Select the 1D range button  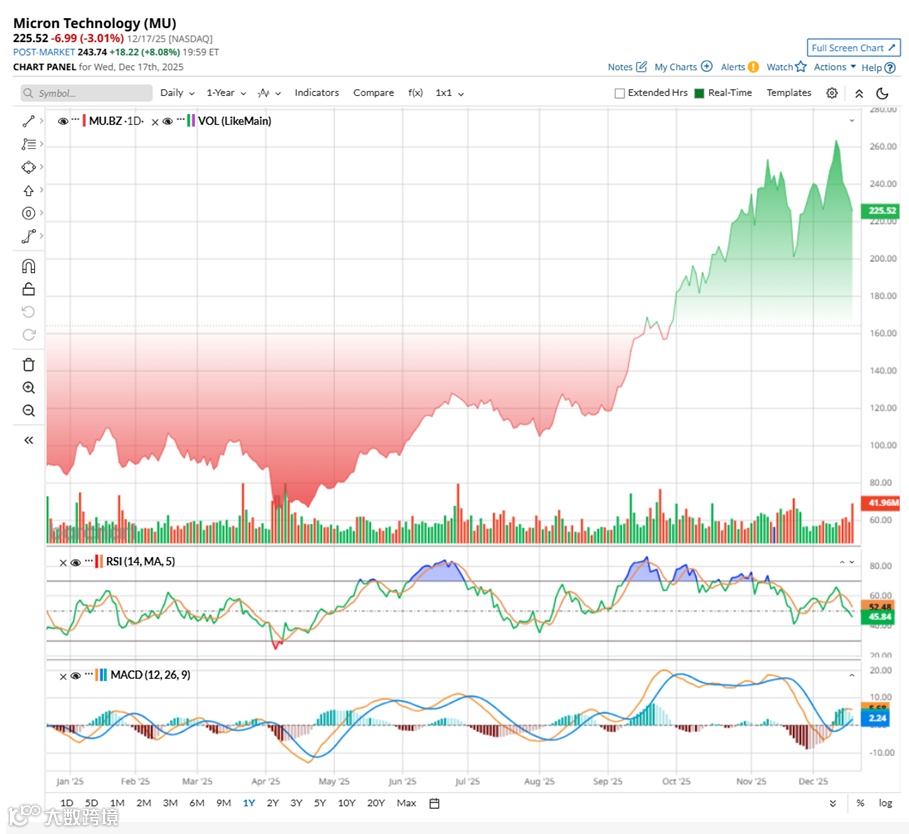tap(67, 803)
